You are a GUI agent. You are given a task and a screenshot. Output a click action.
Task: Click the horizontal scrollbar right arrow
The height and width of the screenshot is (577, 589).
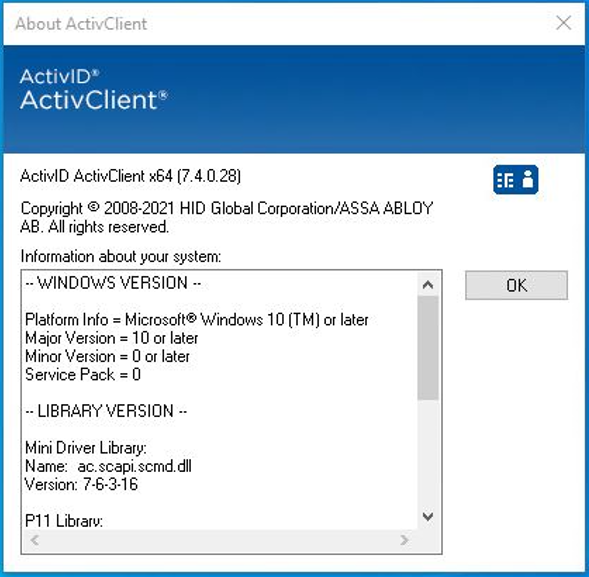(x=405, y=540)
